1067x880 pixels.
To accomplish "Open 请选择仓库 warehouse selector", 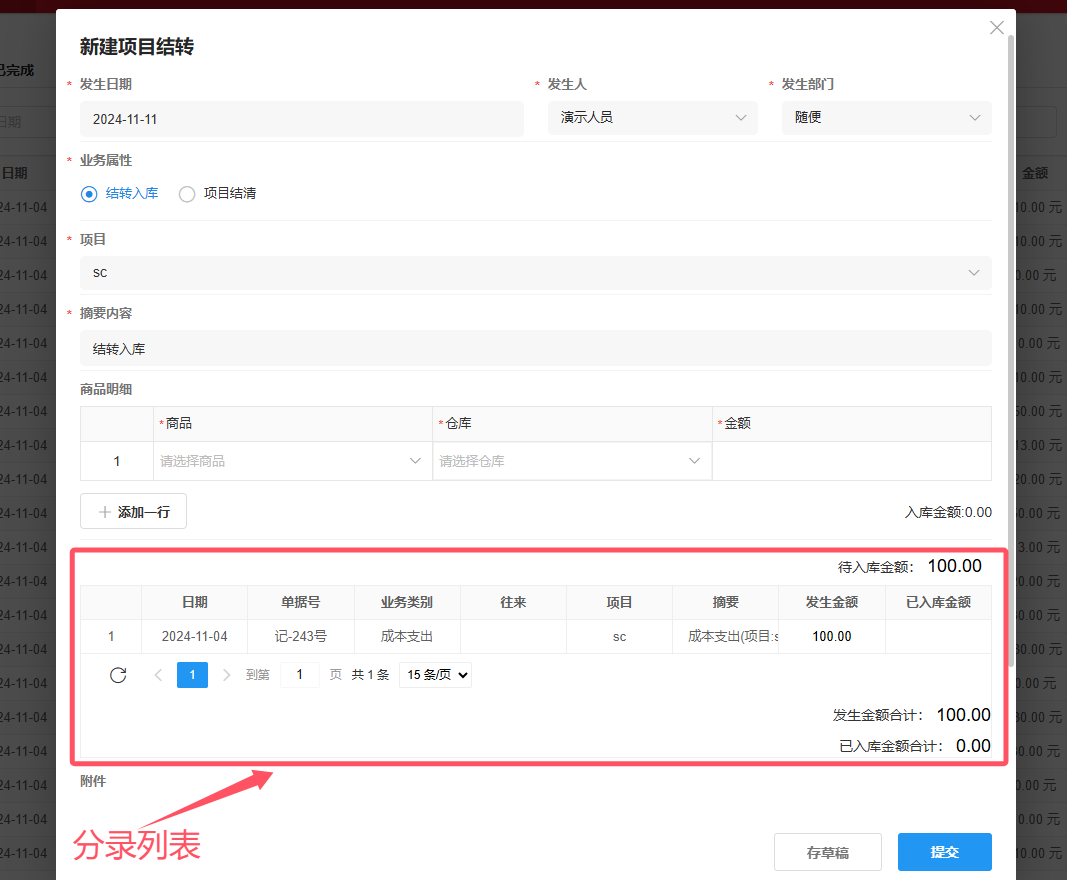I will pyautogui.click(x=571, y=461).
